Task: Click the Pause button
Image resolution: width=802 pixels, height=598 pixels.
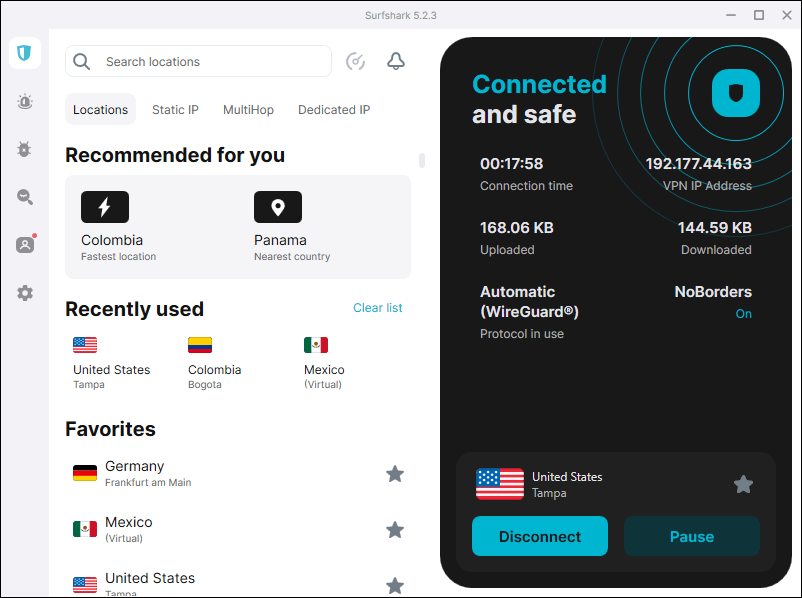Action: point(692,536)
